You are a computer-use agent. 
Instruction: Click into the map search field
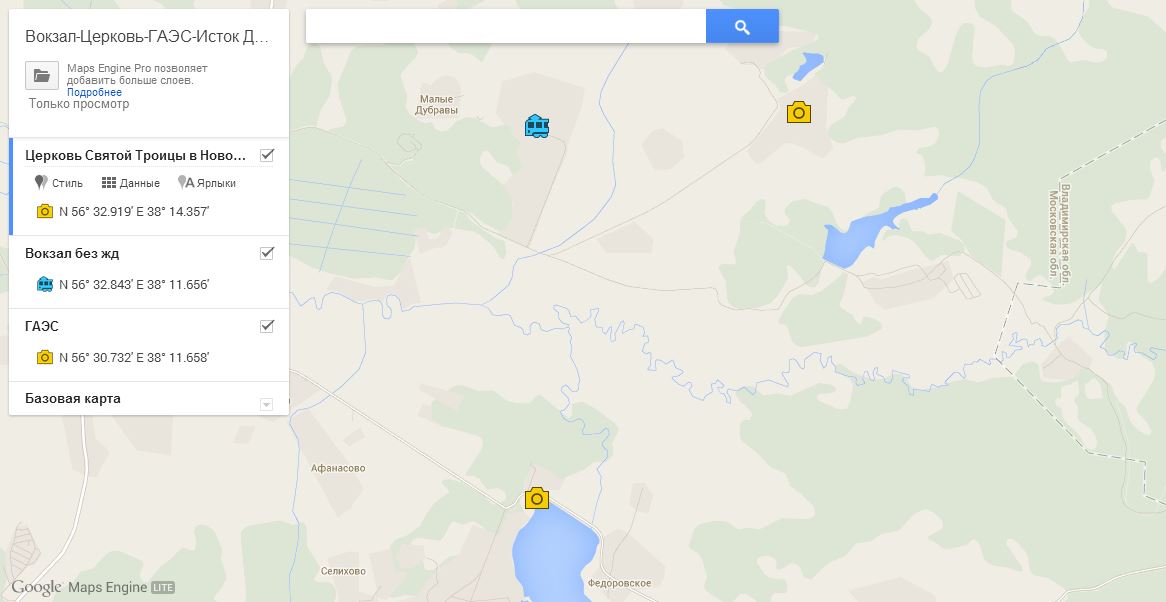click(506, 27)
